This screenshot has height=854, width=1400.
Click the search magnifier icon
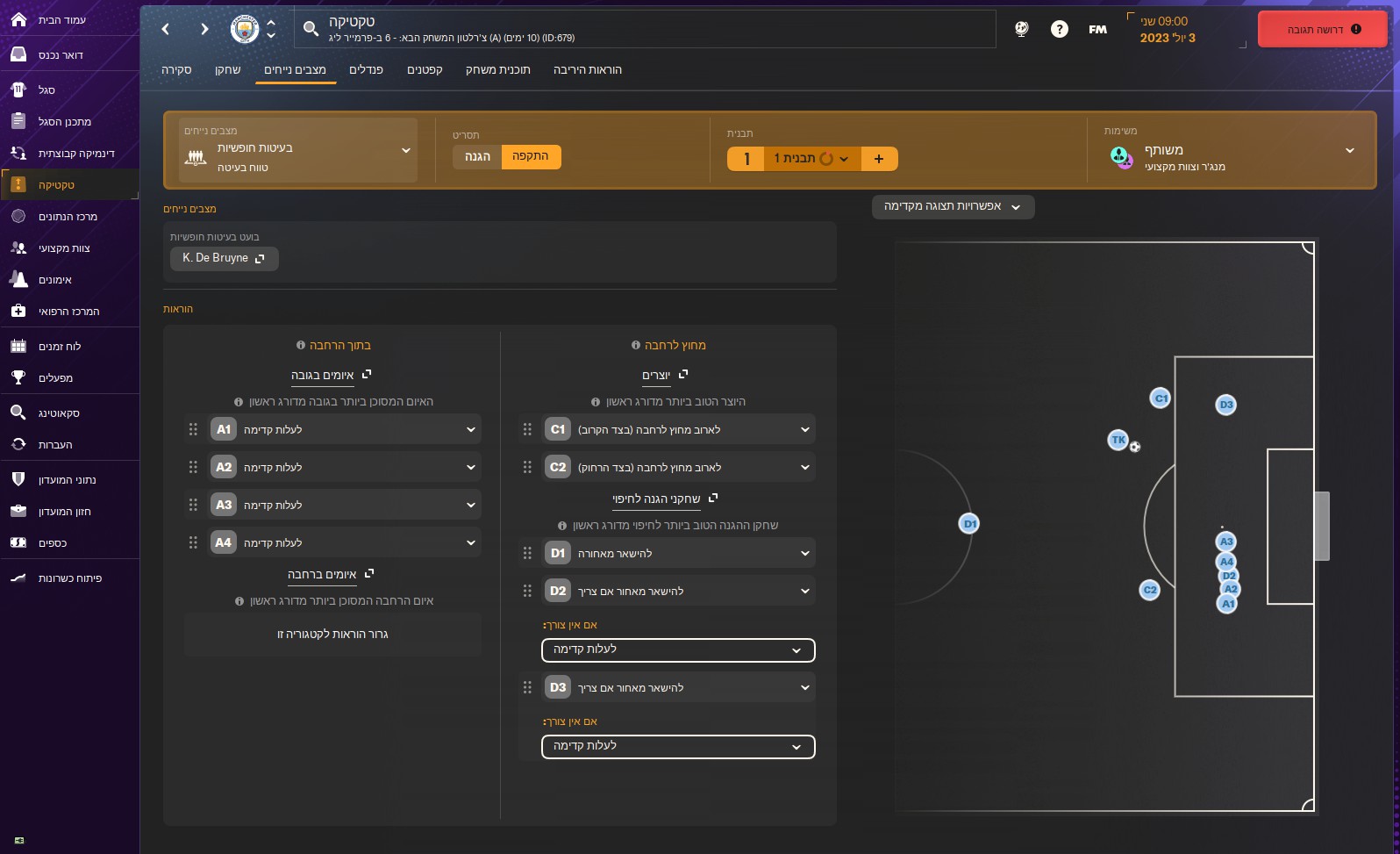click(311, 29)
